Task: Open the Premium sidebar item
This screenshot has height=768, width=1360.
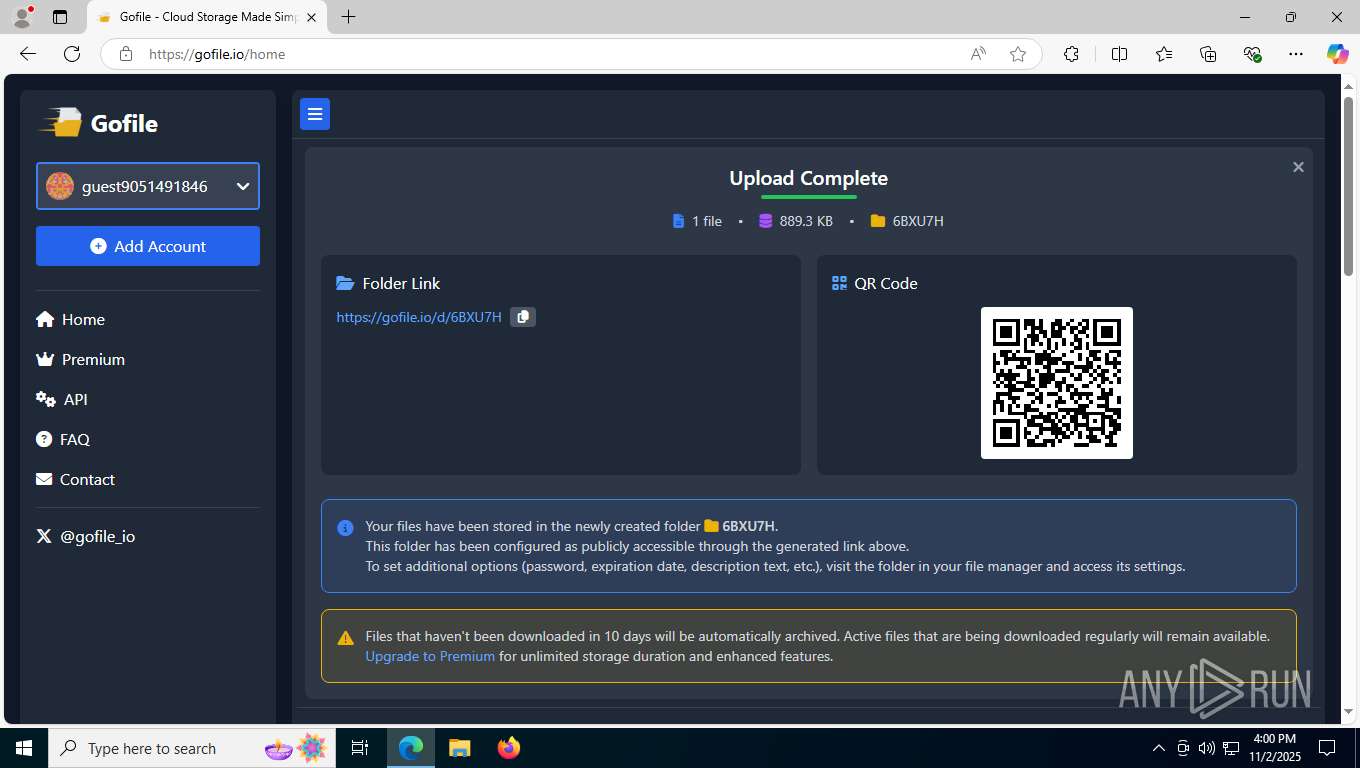Action: (80, 360)
